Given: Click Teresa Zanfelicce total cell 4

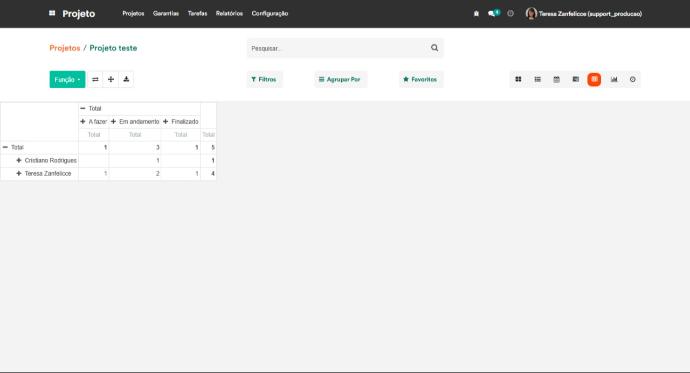Looking at the screenshot, I should pyautogui.click(x=209, y=174).
